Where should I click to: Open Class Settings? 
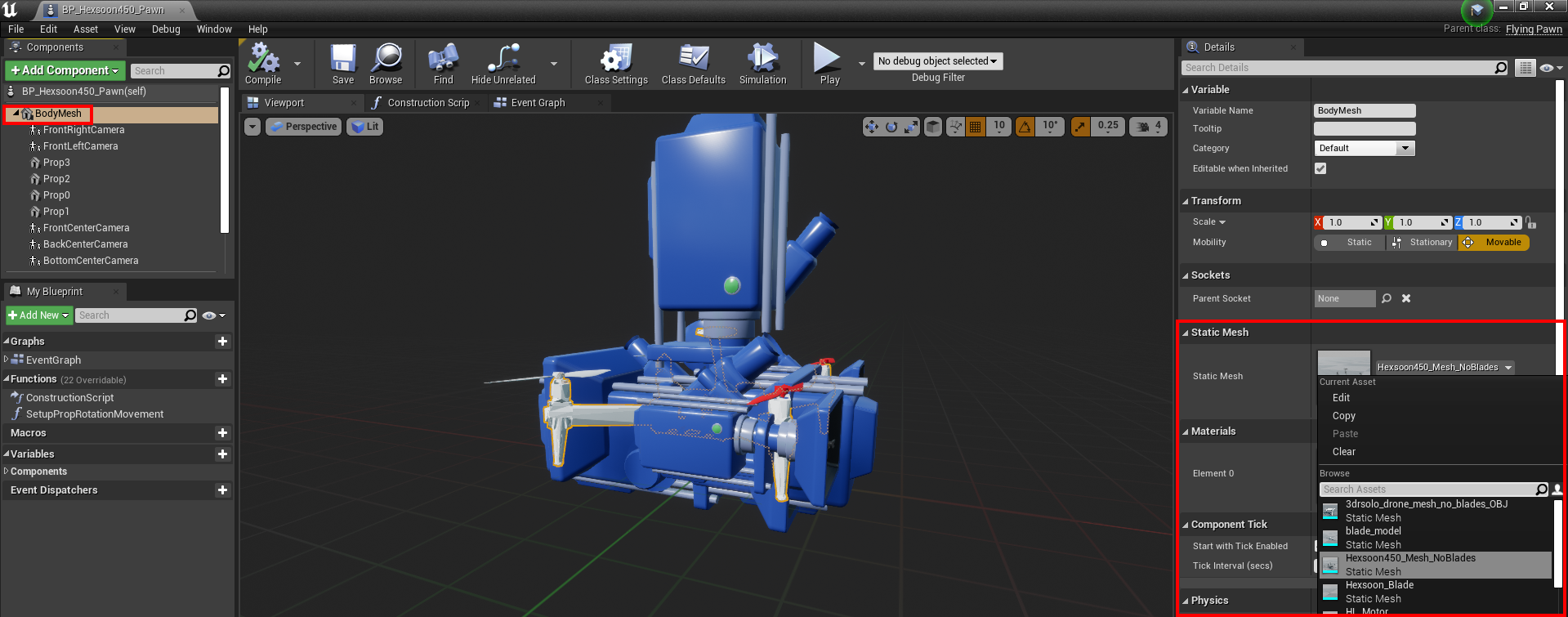(616, 64)
